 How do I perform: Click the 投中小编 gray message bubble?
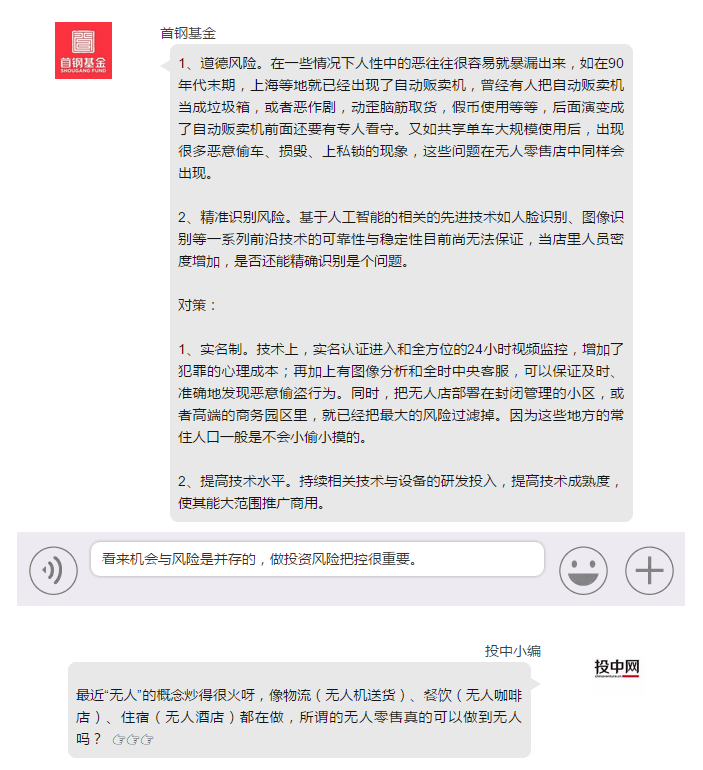pos(299,710)
